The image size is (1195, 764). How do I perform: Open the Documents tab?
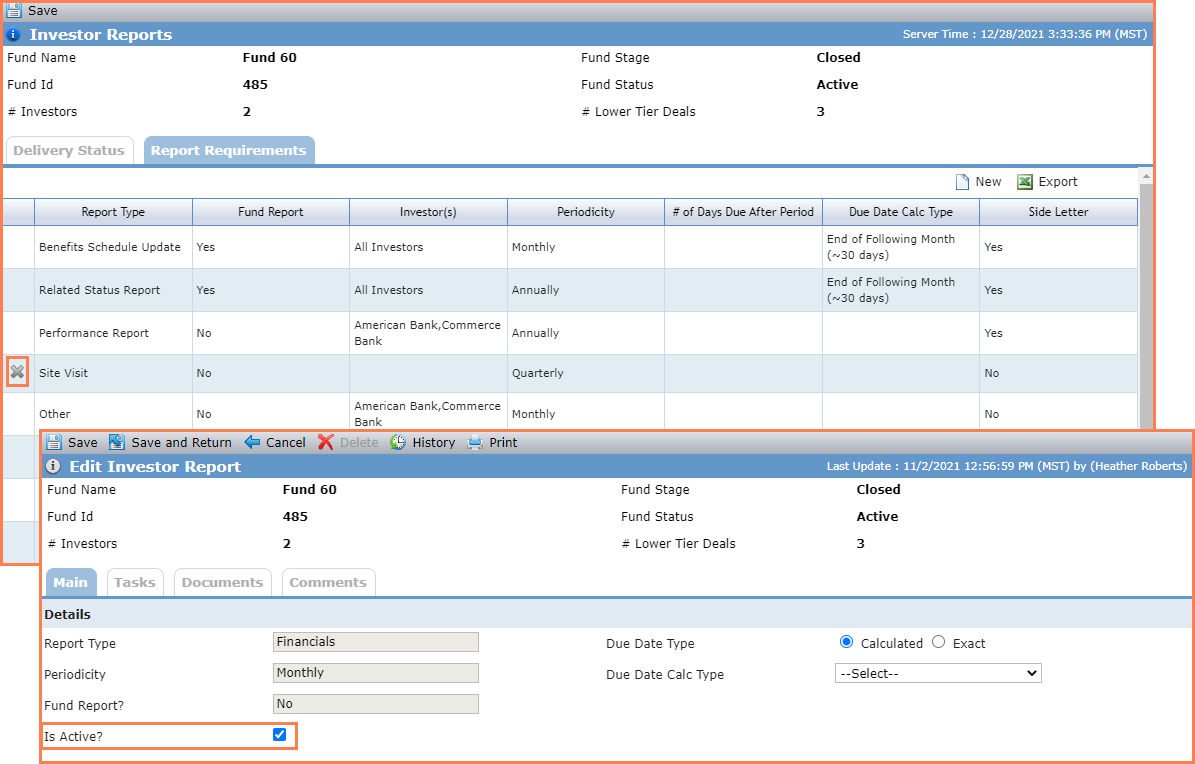223,583
